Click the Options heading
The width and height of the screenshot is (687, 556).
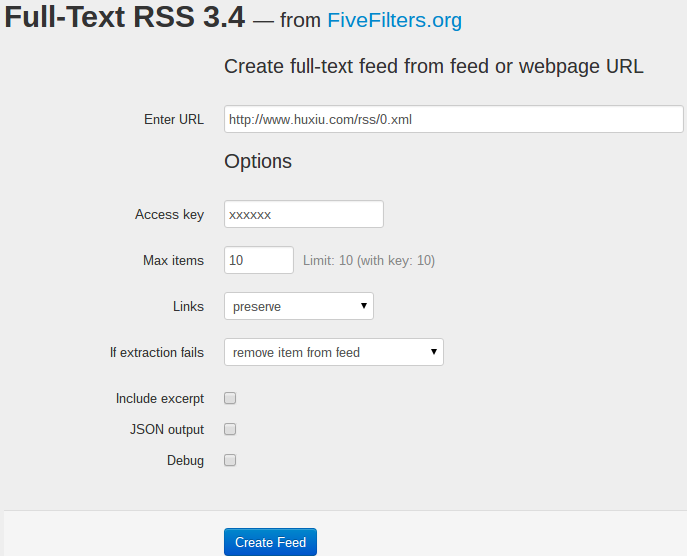tap(258, 161)
